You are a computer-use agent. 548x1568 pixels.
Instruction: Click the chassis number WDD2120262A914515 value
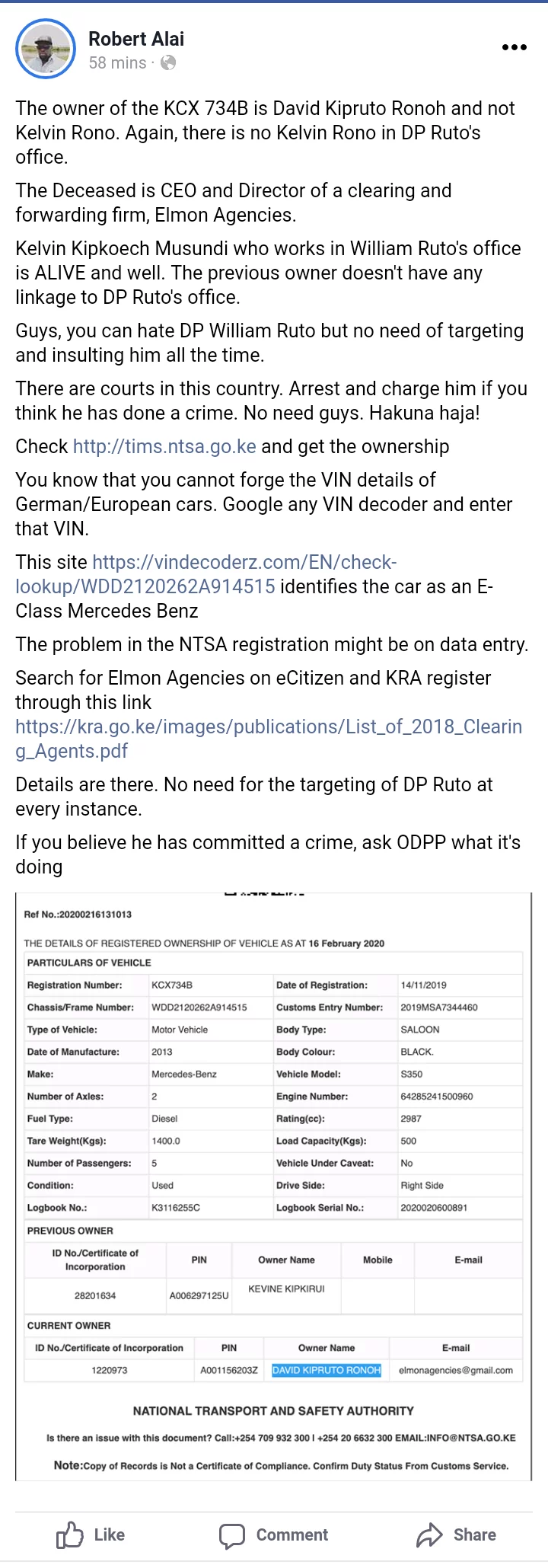tap(199, 1008)
